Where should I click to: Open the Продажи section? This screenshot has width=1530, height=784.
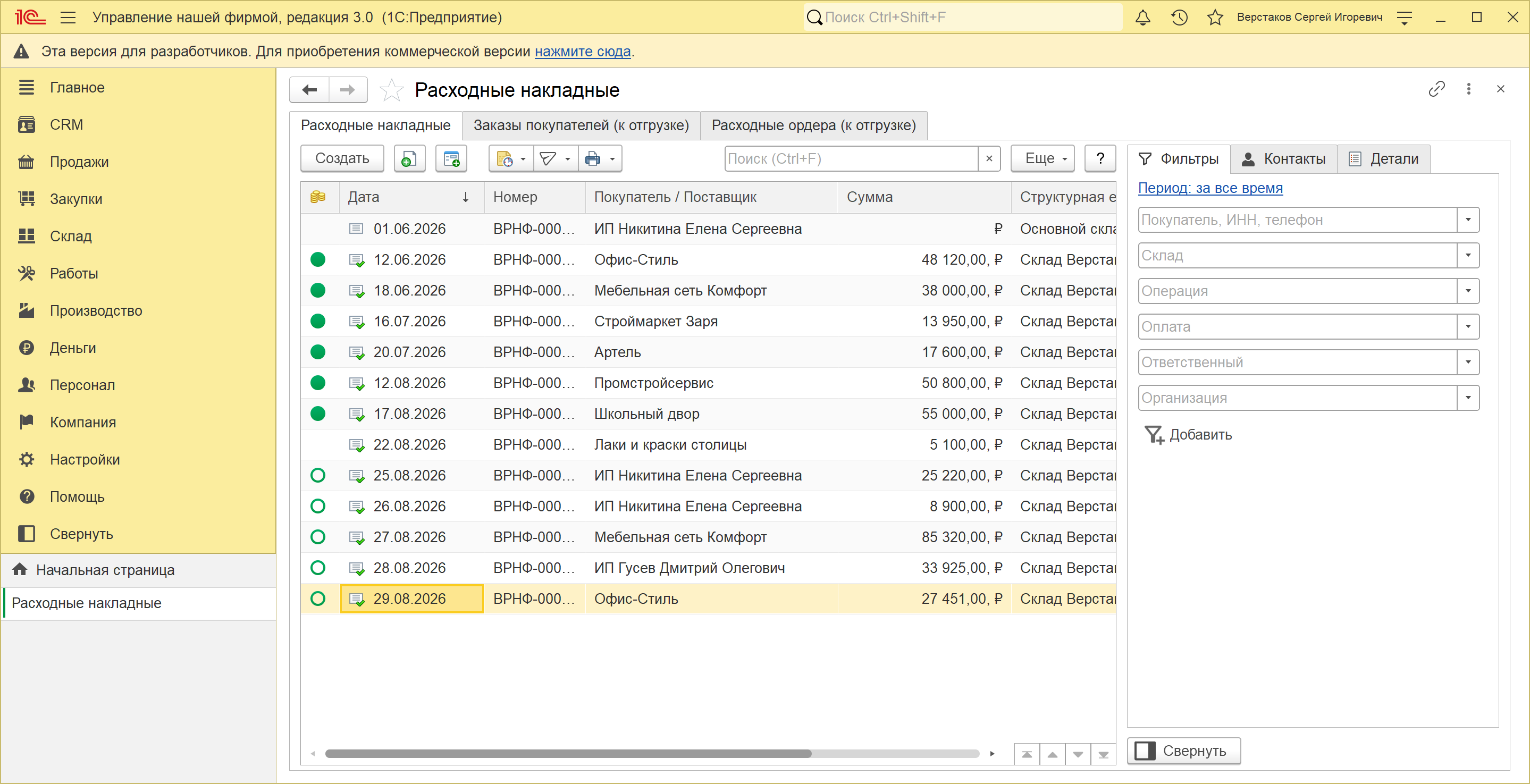point(79,162)
